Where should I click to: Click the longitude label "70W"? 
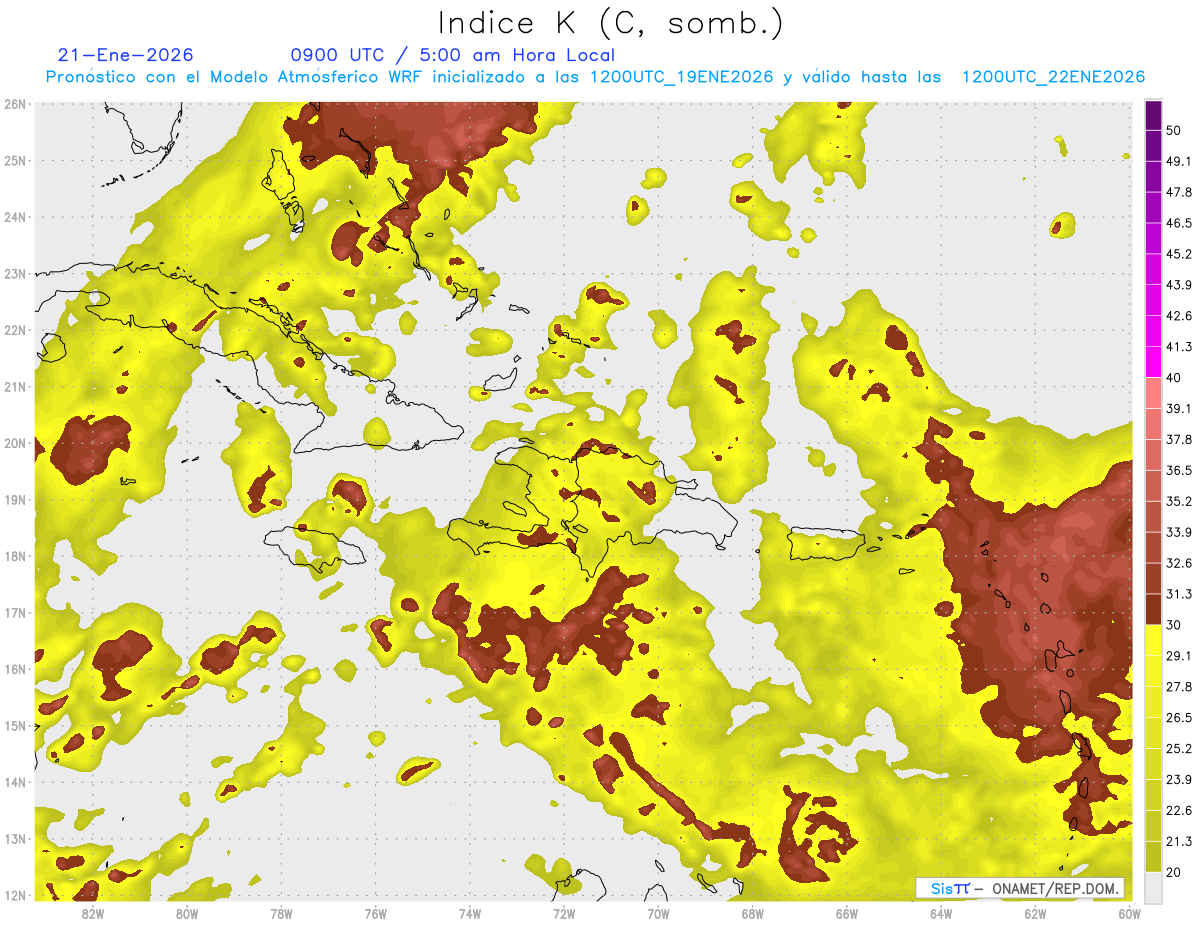658,914
